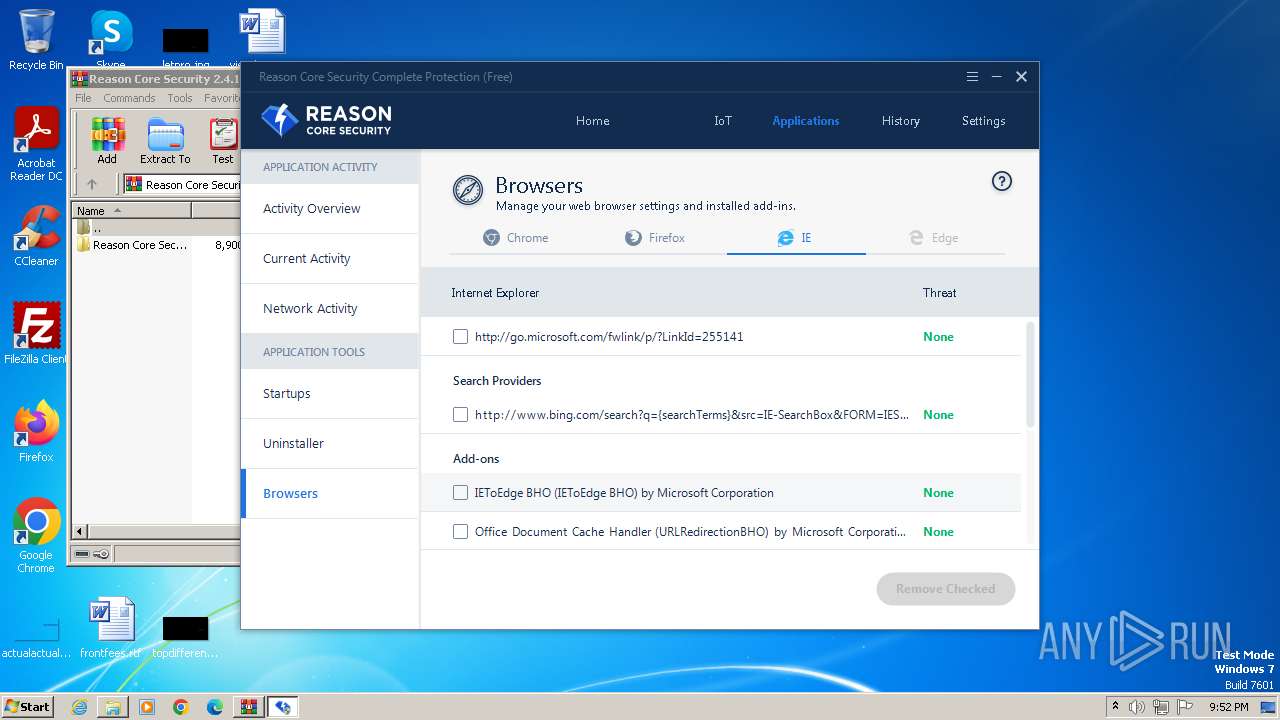Select the Chrome browser tab
The height and width of the screenshot is (720, 1280).
point(516,238)
